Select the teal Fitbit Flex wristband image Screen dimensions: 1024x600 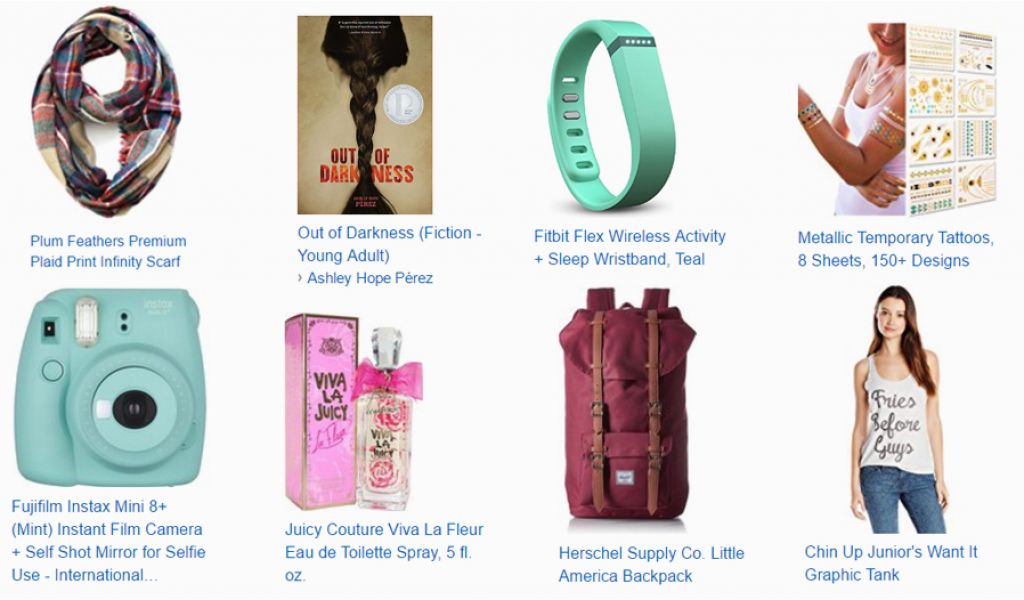[612, 116]
